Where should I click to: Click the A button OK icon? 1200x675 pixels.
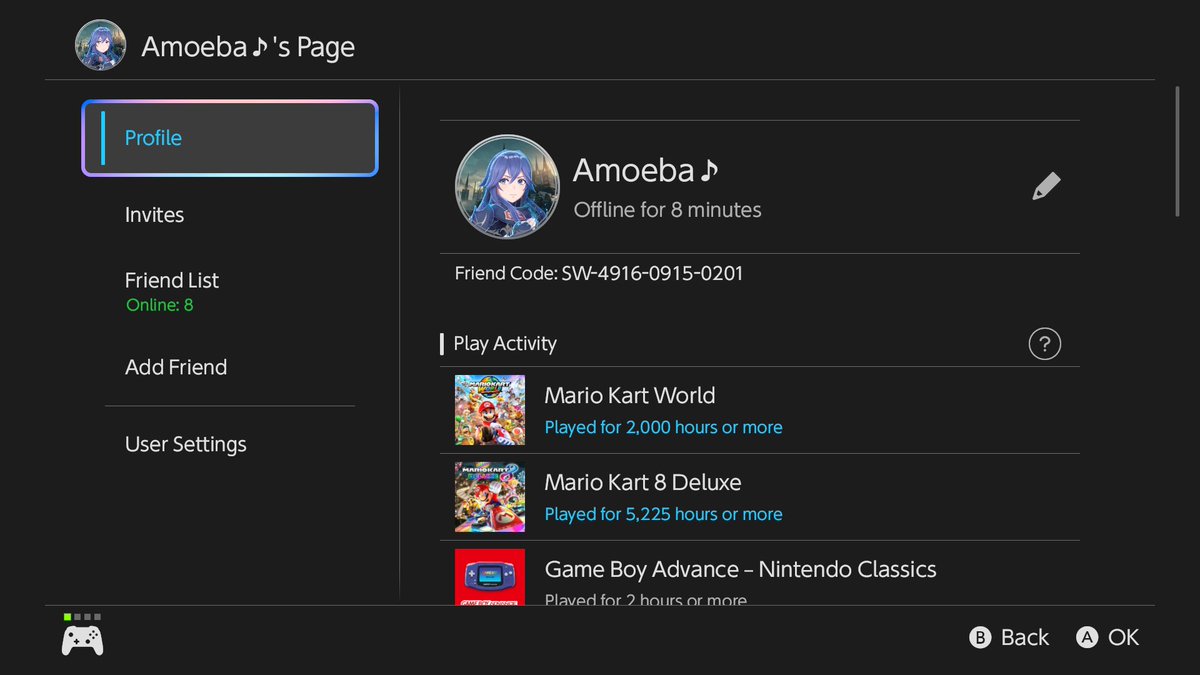1087,637
